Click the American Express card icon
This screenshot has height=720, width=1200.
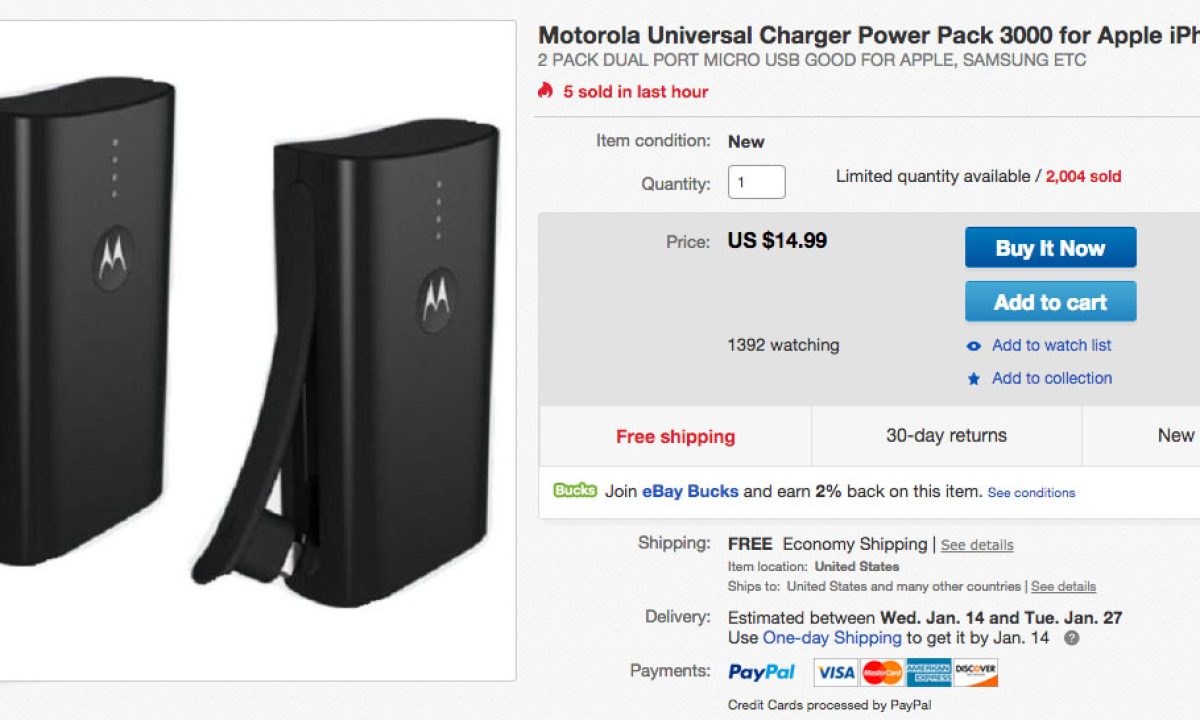click(x=929, y=672)
